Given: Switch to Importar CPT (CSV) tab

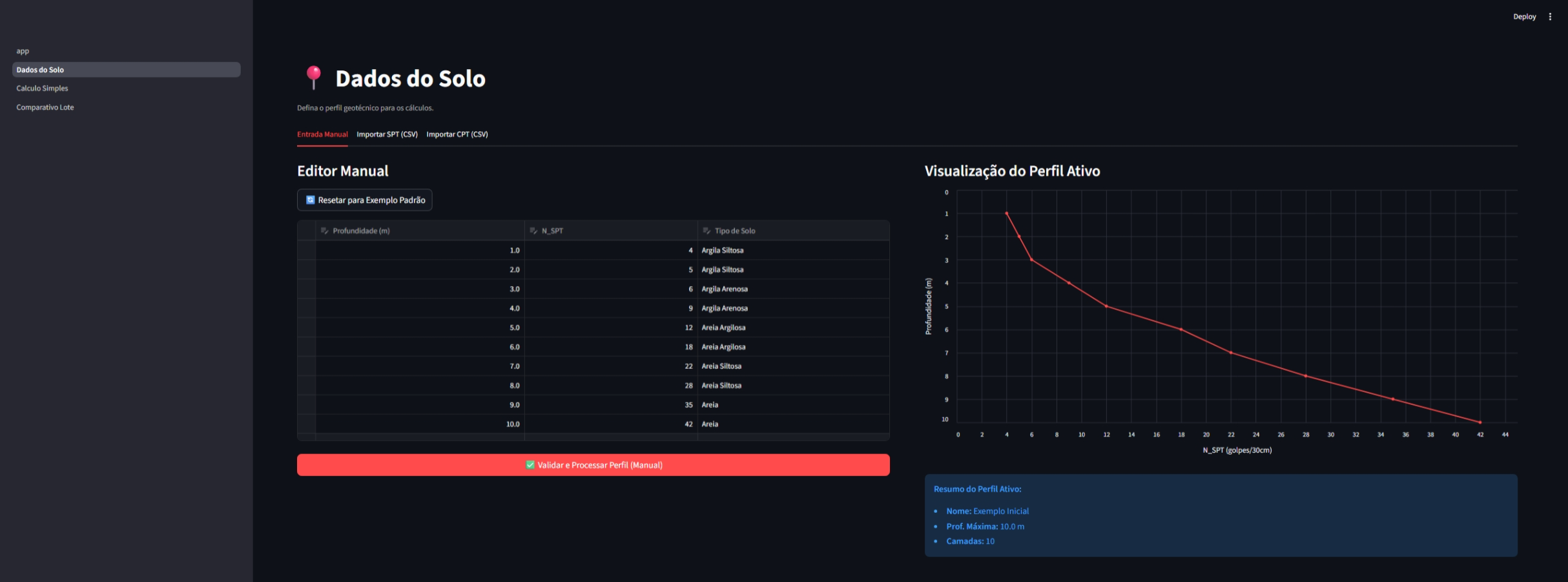Looking at the screenshot, I should click(x=457, y=134).
